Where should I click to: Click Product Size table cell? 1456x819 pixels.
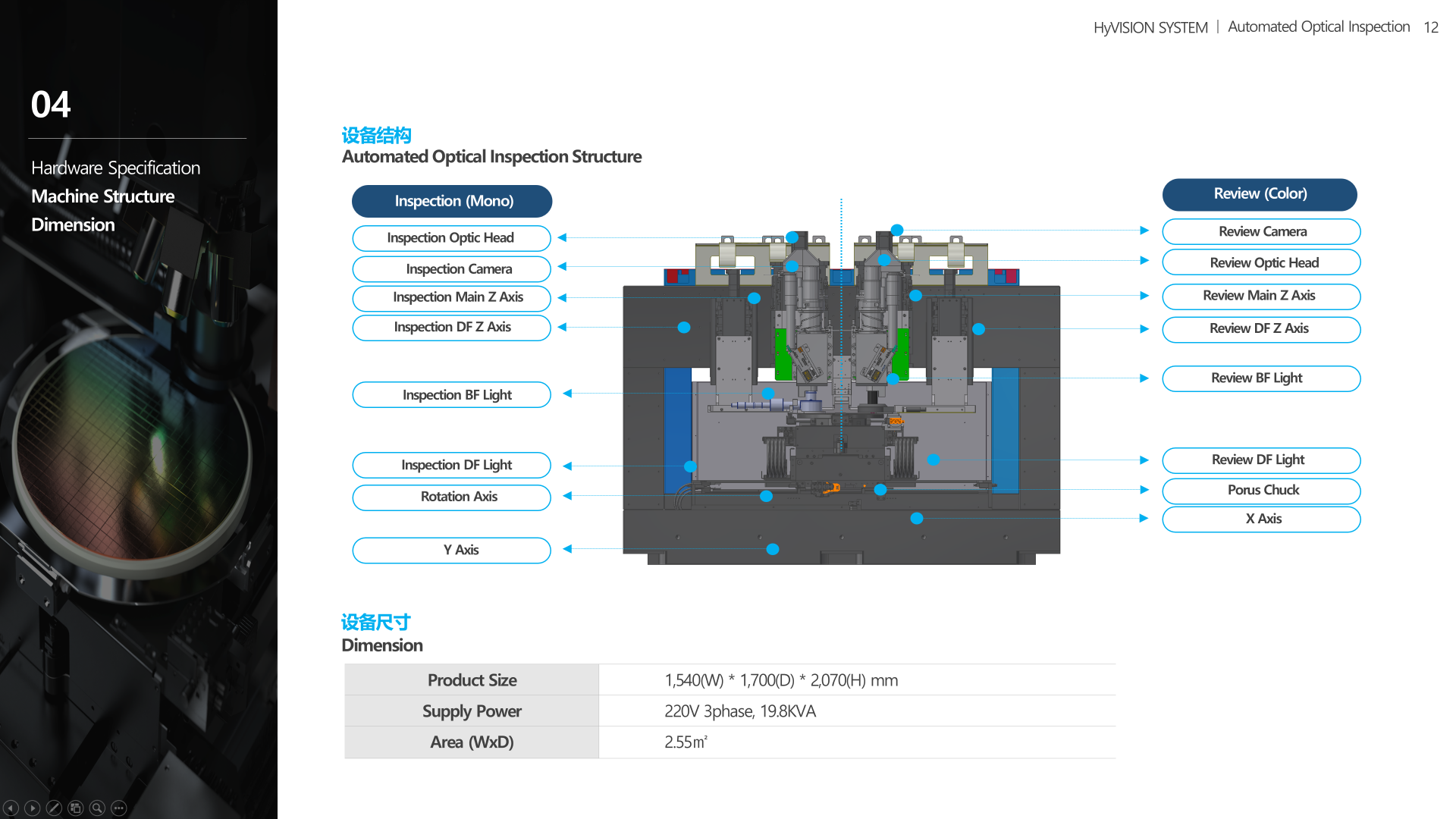(x=472, y=680)
